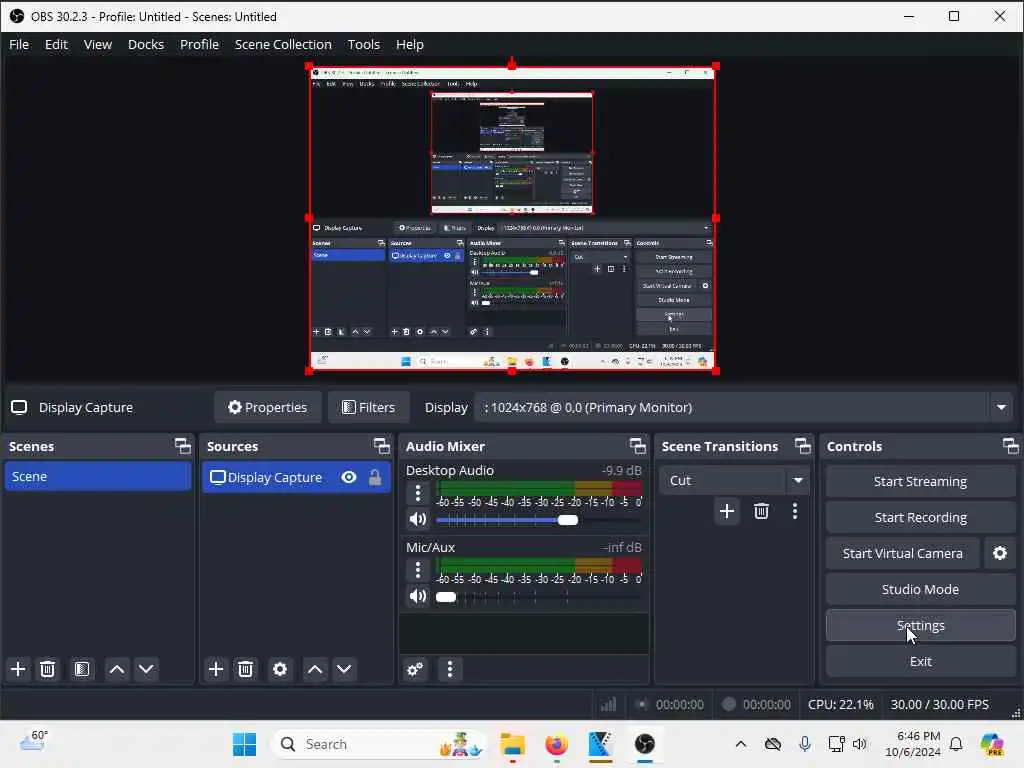The height and width of the screenshot is (768, 1024).
Task: Move scene up arrow in Scenes dock
Action: pos(117,669)
